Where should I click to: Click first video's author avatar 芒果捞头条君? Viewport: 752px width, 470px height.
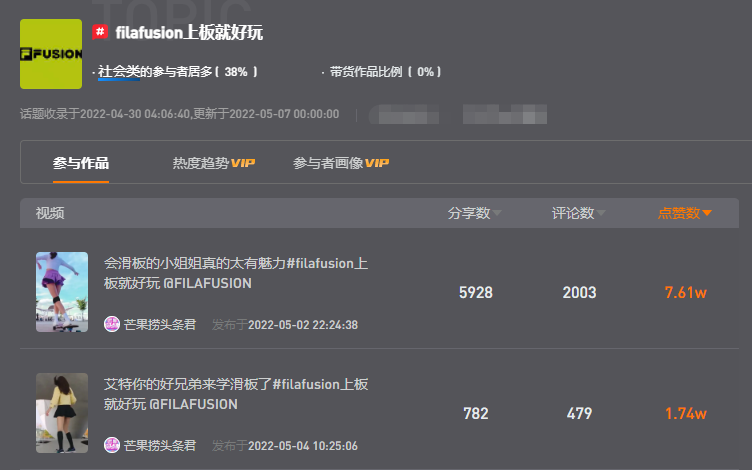112,324
